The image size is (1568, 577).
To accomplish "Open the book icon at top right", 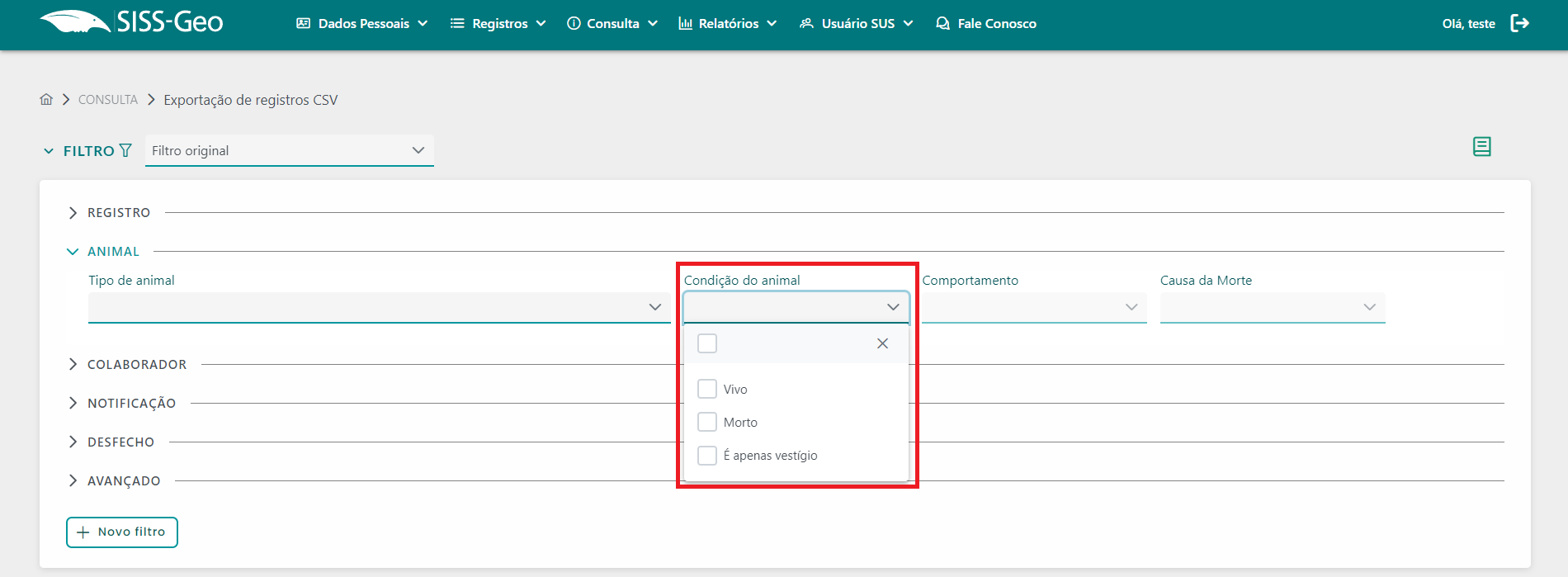I will (1481, 147).
